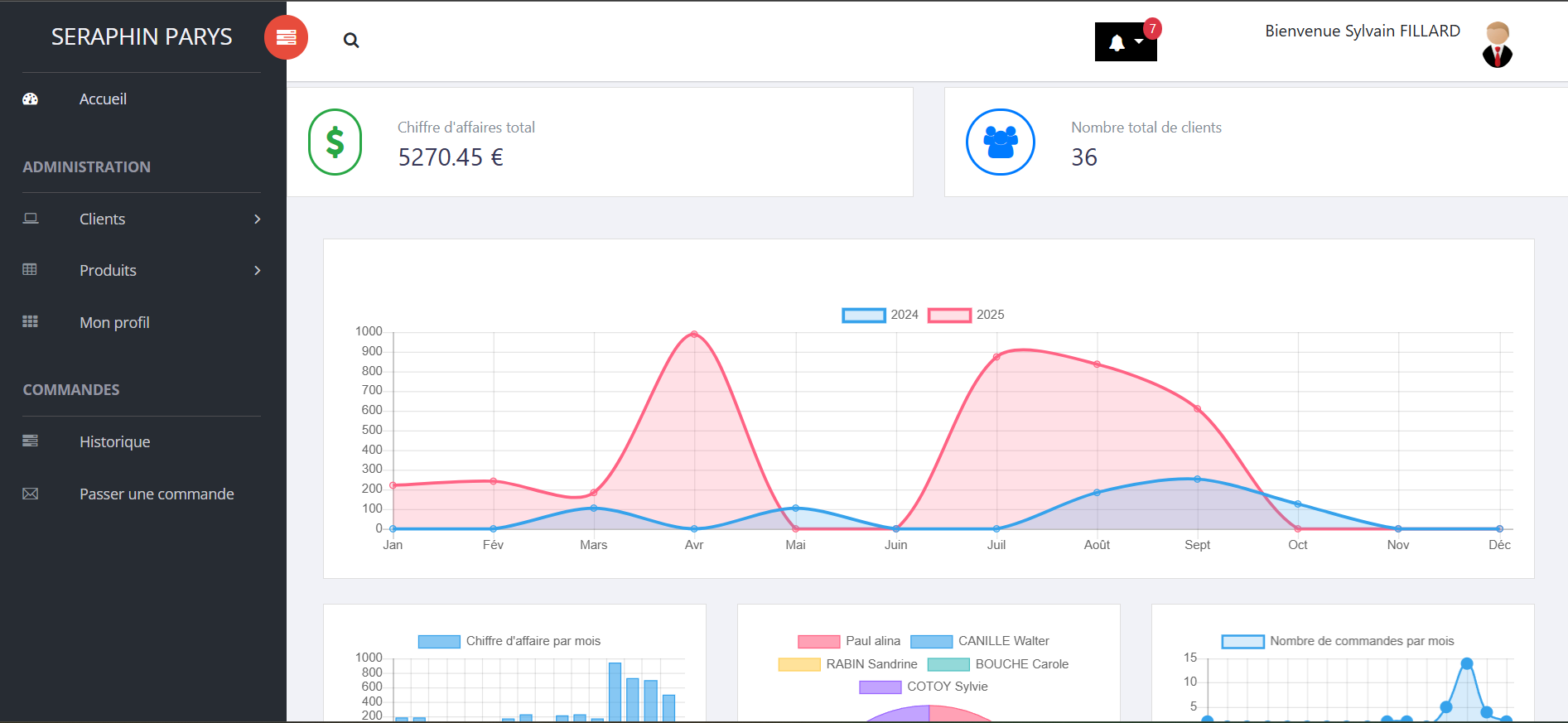Open notifications dropdown caret arrow
1568x723 pixels.
1139,41
